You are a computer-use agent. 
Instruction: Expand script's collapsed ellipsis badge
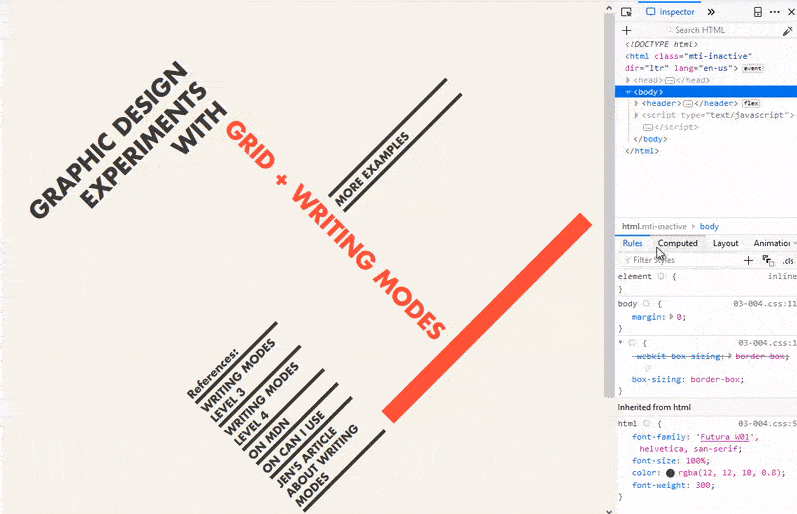(648, 127)
